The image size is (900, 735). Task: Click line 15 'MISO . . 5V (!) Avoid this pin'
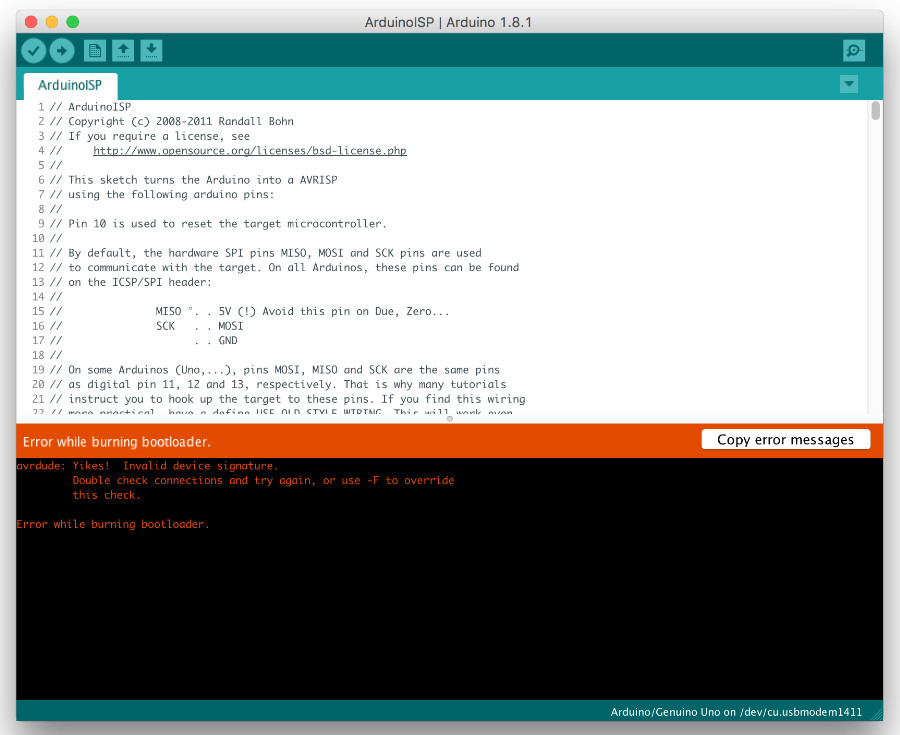(250, 312)
